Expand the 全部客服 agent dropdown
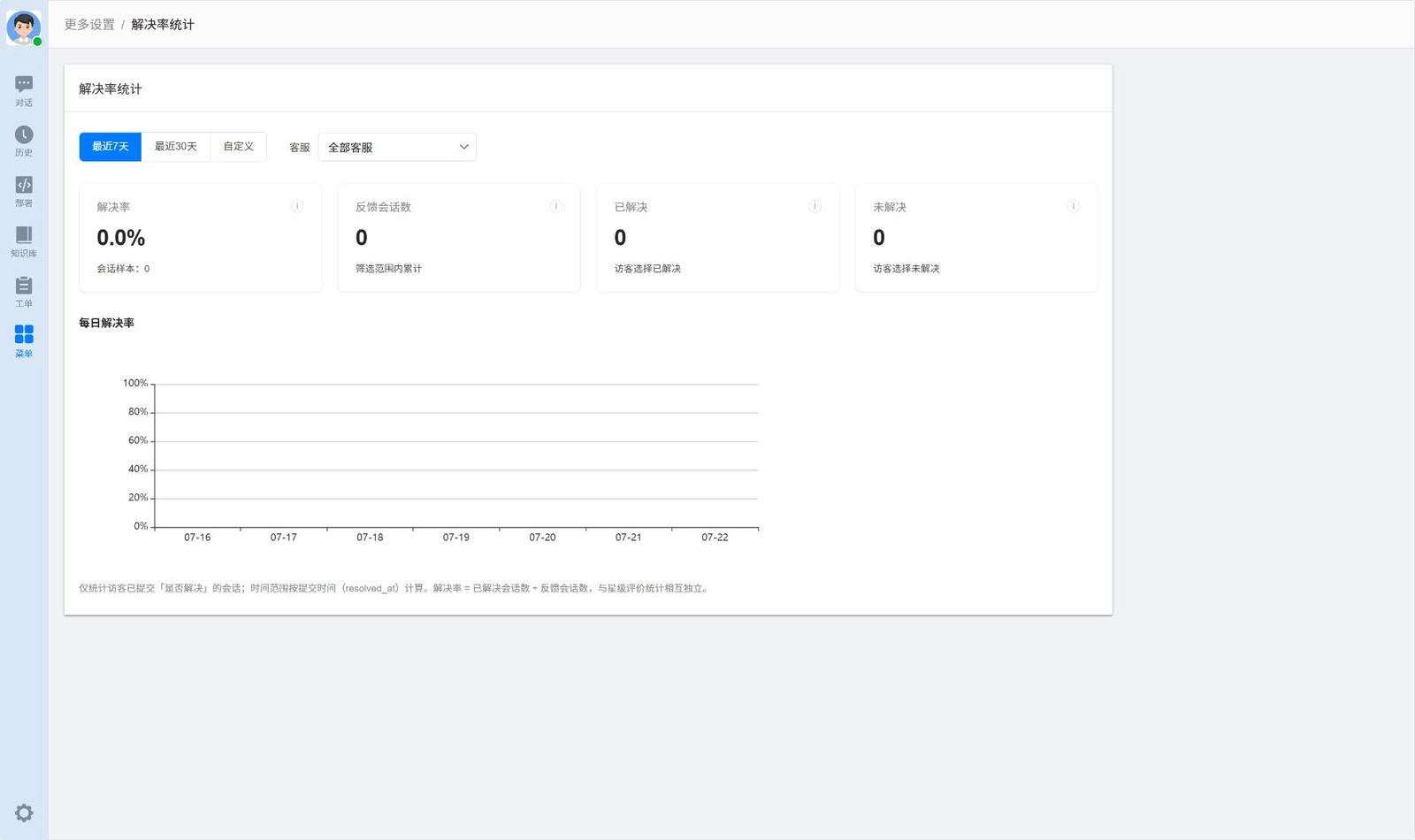This screenshot has width=1415, height=840. click(x=397, y=147)
